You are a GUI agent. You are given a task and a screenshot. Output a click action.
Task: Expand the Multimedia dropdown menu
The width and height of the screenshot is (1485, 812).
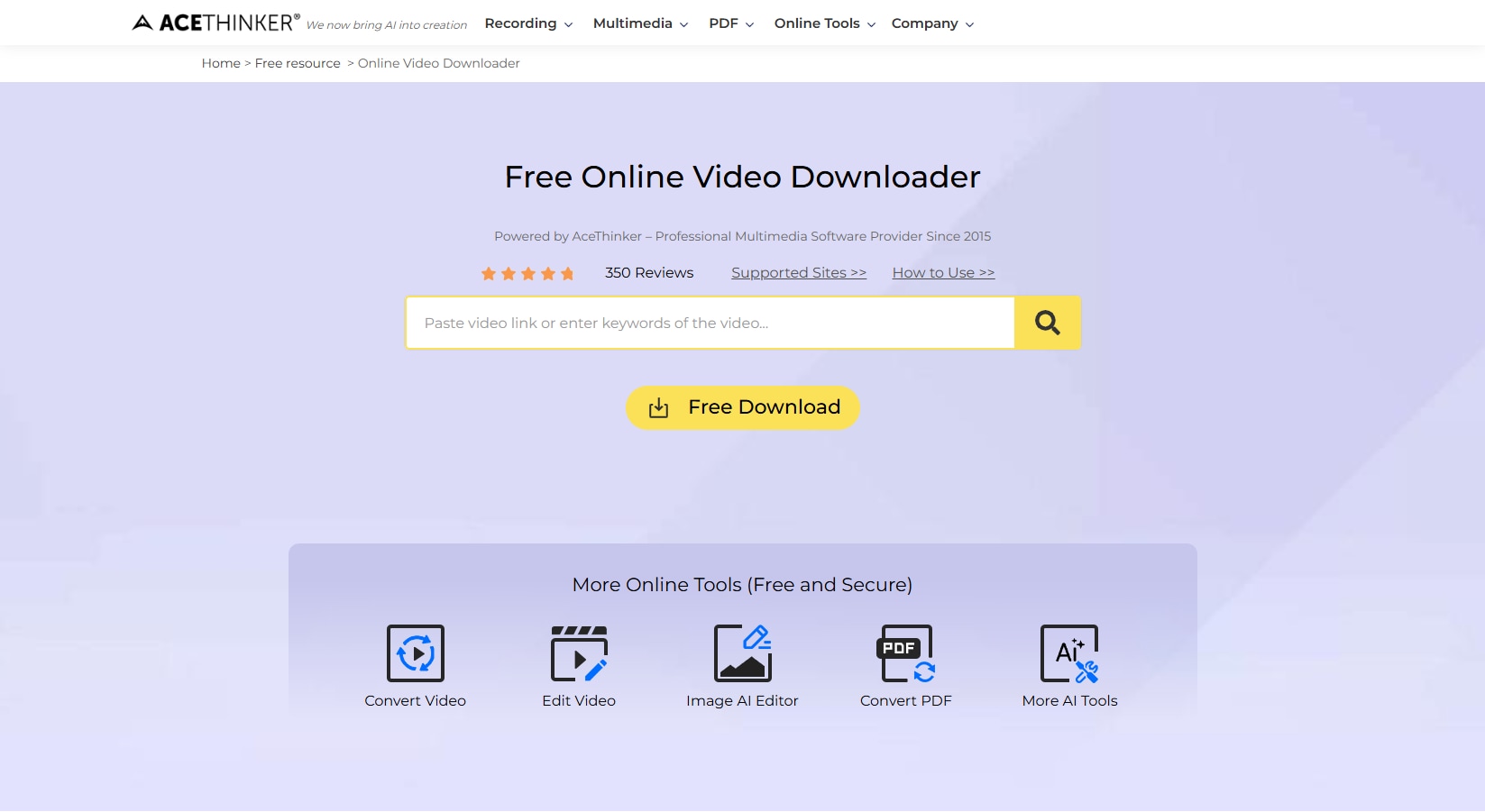point(640,23)
